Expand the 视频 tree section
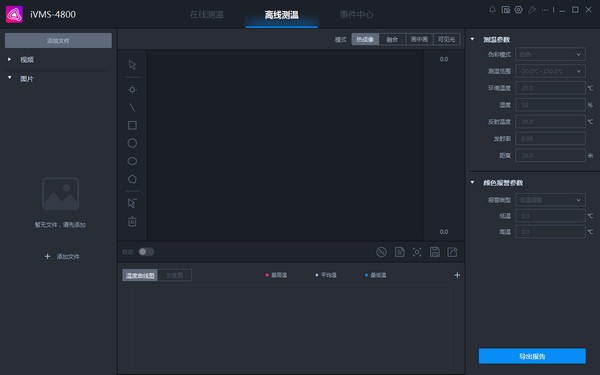Image resolution: width=600 pixels, height=375 pixels. pos(27,60)
